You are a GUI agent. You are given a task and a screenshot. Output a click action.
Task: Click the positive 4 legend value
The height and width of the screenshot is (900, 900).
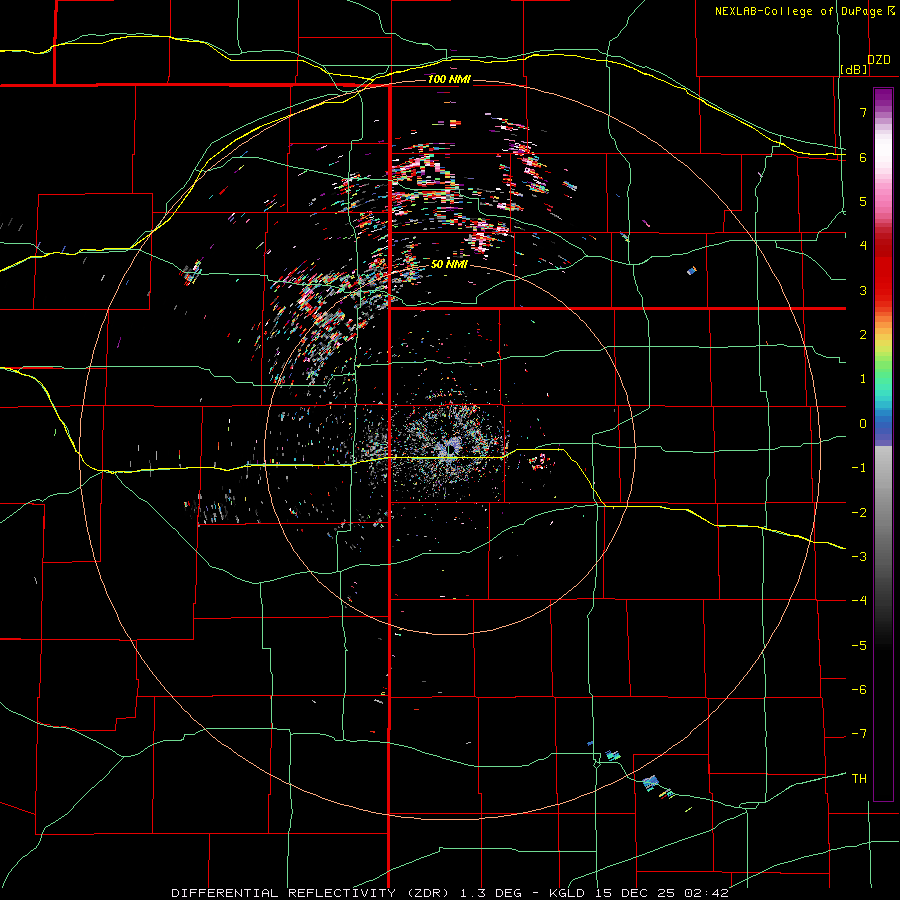pyautogui.click(x=863, y=246)
